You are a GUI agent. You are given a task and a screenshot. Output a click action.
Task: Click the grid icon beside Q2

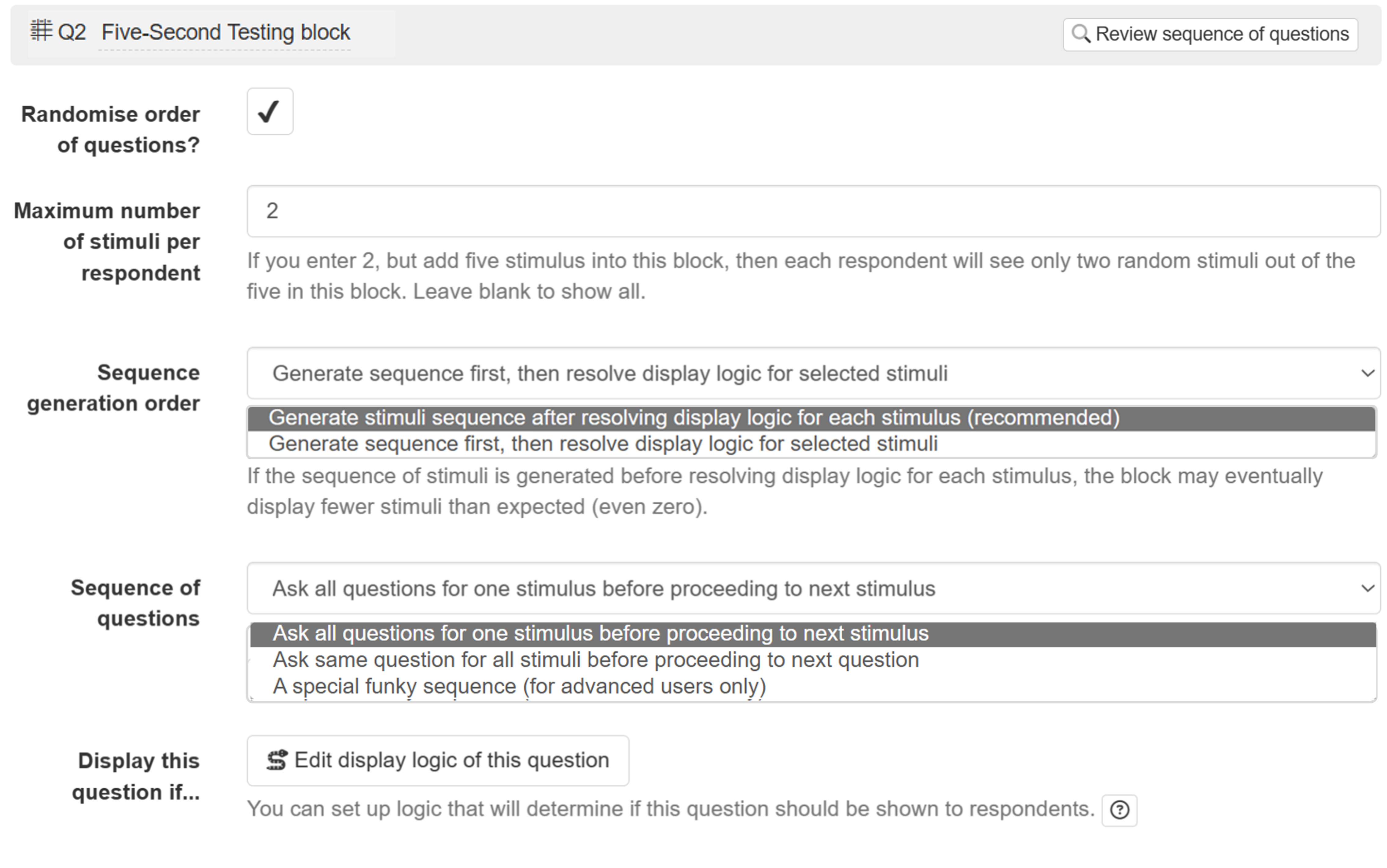tap(41, 31)
